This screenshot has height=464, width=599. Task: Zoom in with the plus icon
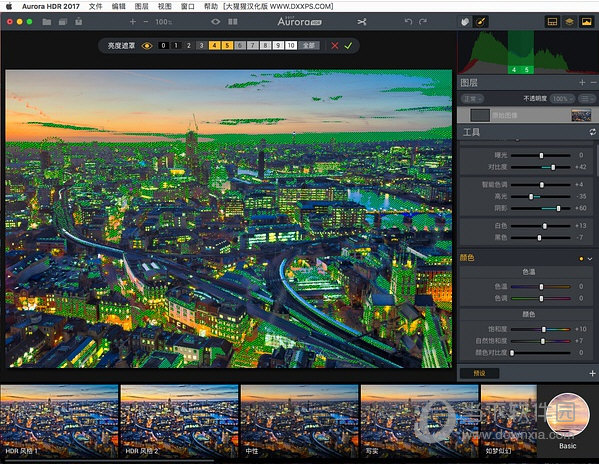pos(133,22)
